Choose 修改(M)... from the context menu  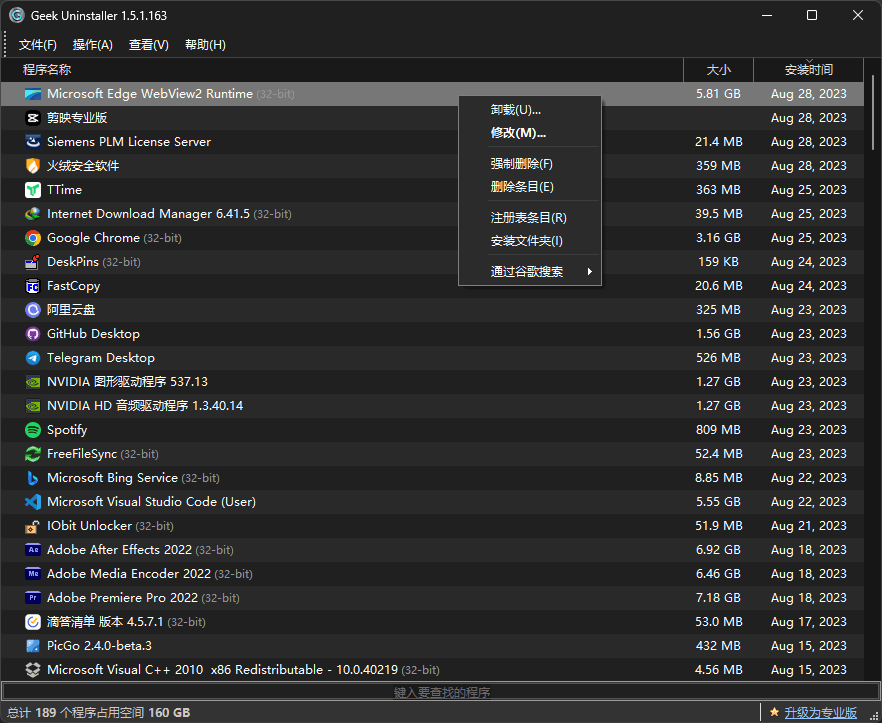pos(530,133)
